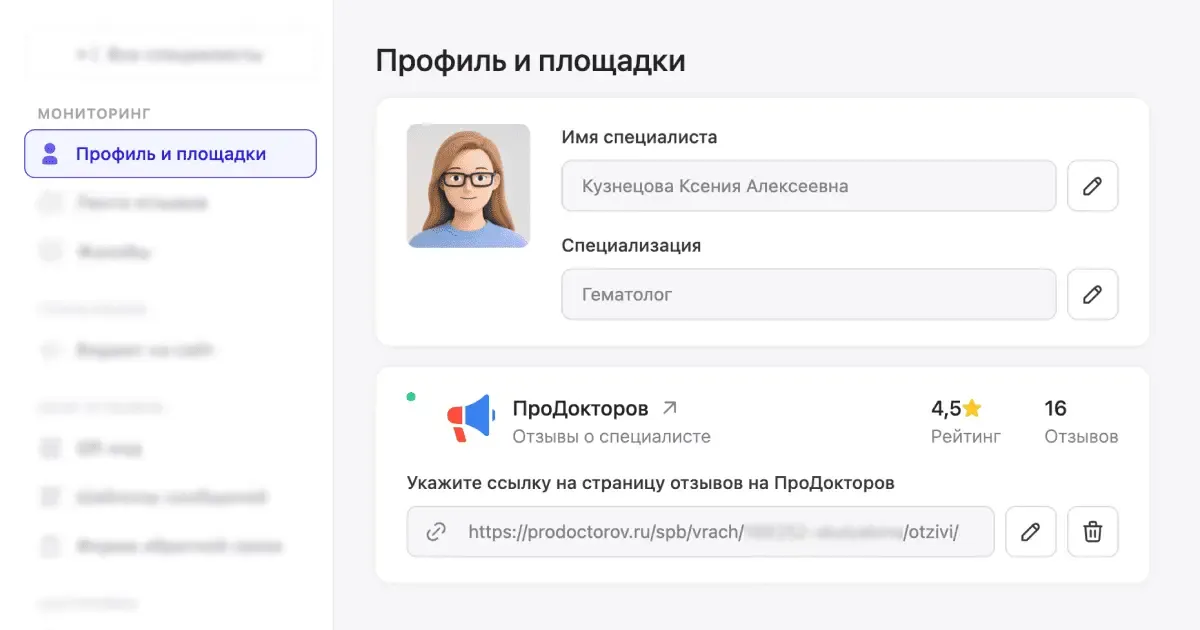Click the person icon beside Профиль и площадки

[x=49, y=154]
